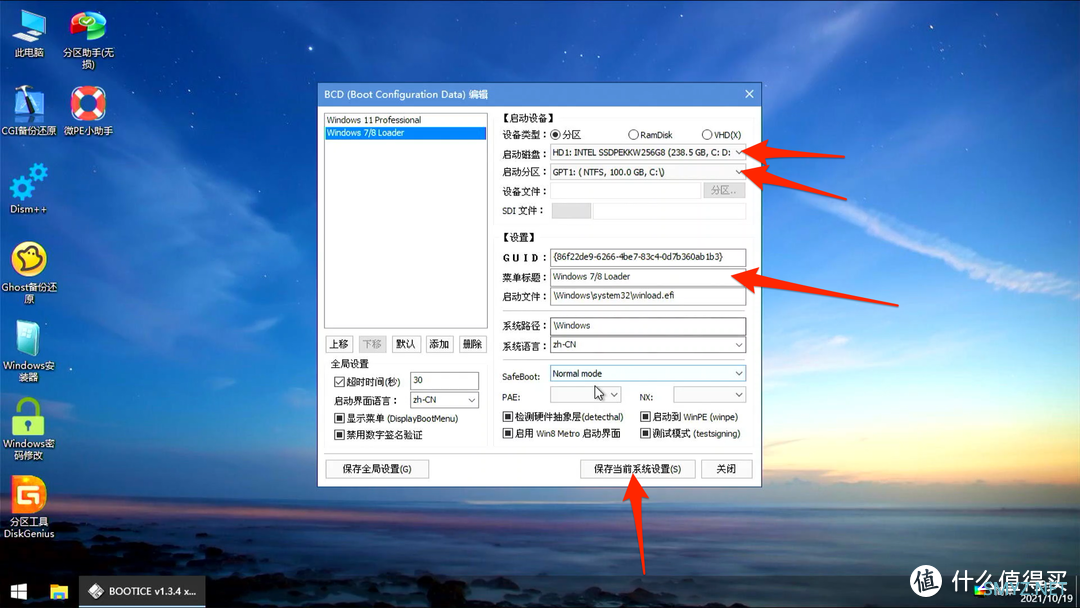Close the BCD editor dialog
This screenshot has width=1080, height=608.
pyautogui.click(x=749, y=94)
